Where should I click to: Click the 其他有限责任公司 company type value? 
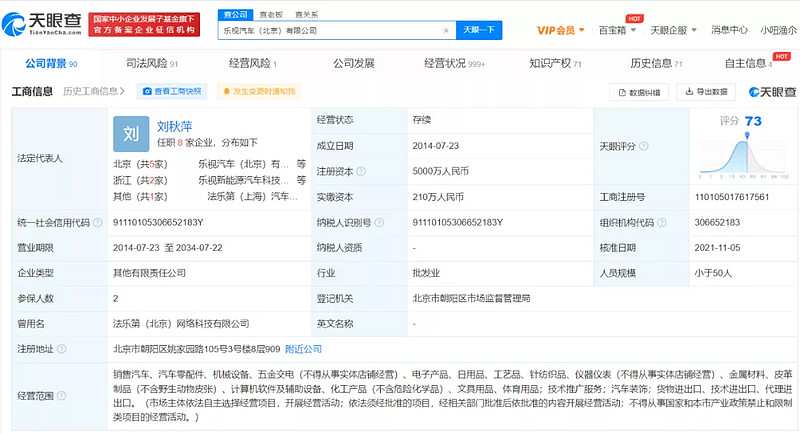click(x=149, y=273)
